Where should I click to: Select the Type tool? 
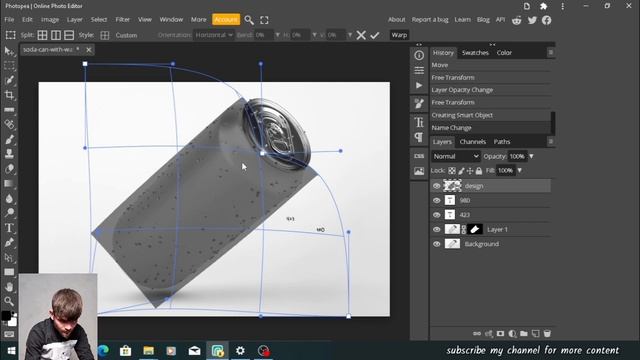click(9, 228)
